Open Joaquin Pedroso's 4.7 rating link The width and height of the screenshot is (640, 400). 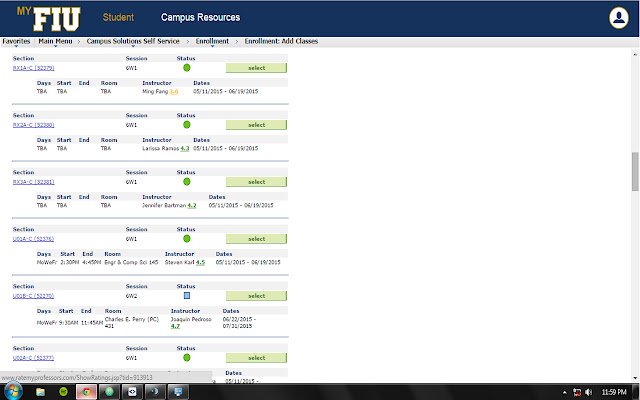pyautogui.click(x=175, y=326)
